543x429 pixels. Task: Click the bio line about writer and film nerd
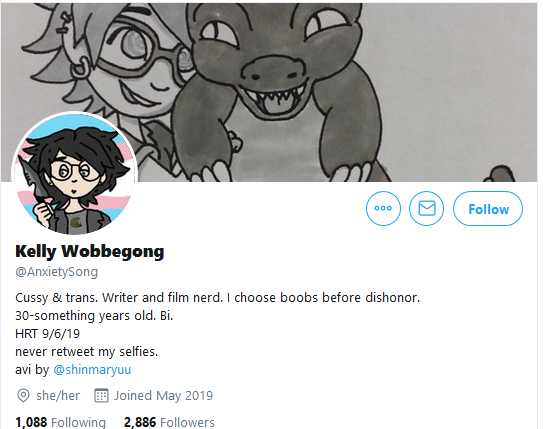(x=217, y=297)
